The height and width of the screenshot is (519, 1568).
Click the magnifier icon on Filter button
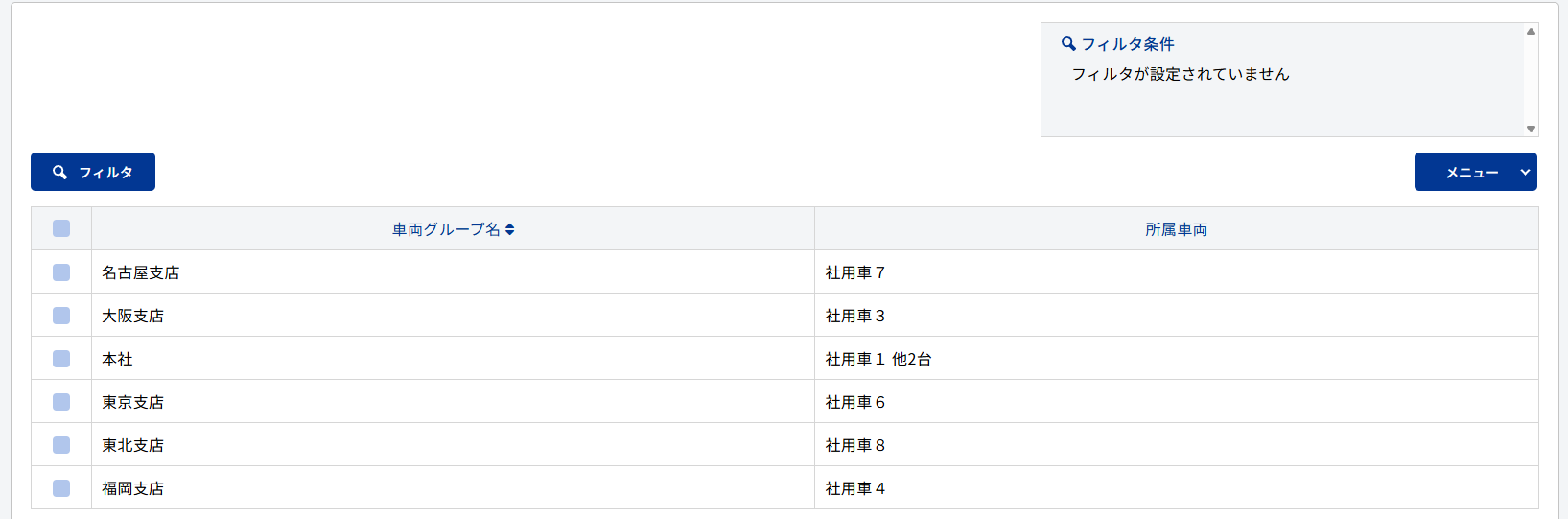click(59, 172)
